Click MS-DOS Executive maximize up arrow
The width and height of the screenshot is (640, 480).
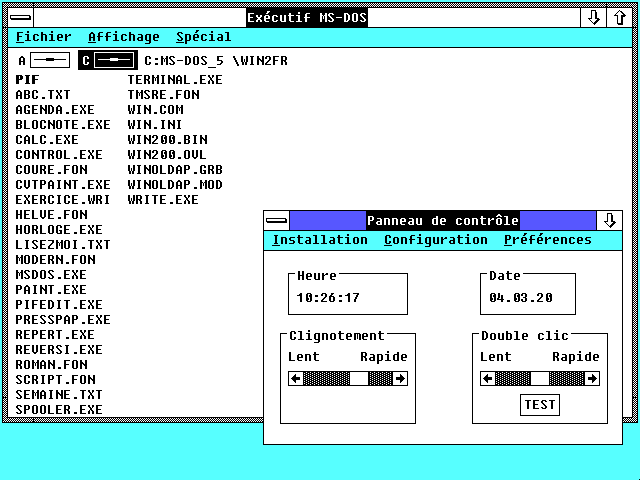[619, 18]
